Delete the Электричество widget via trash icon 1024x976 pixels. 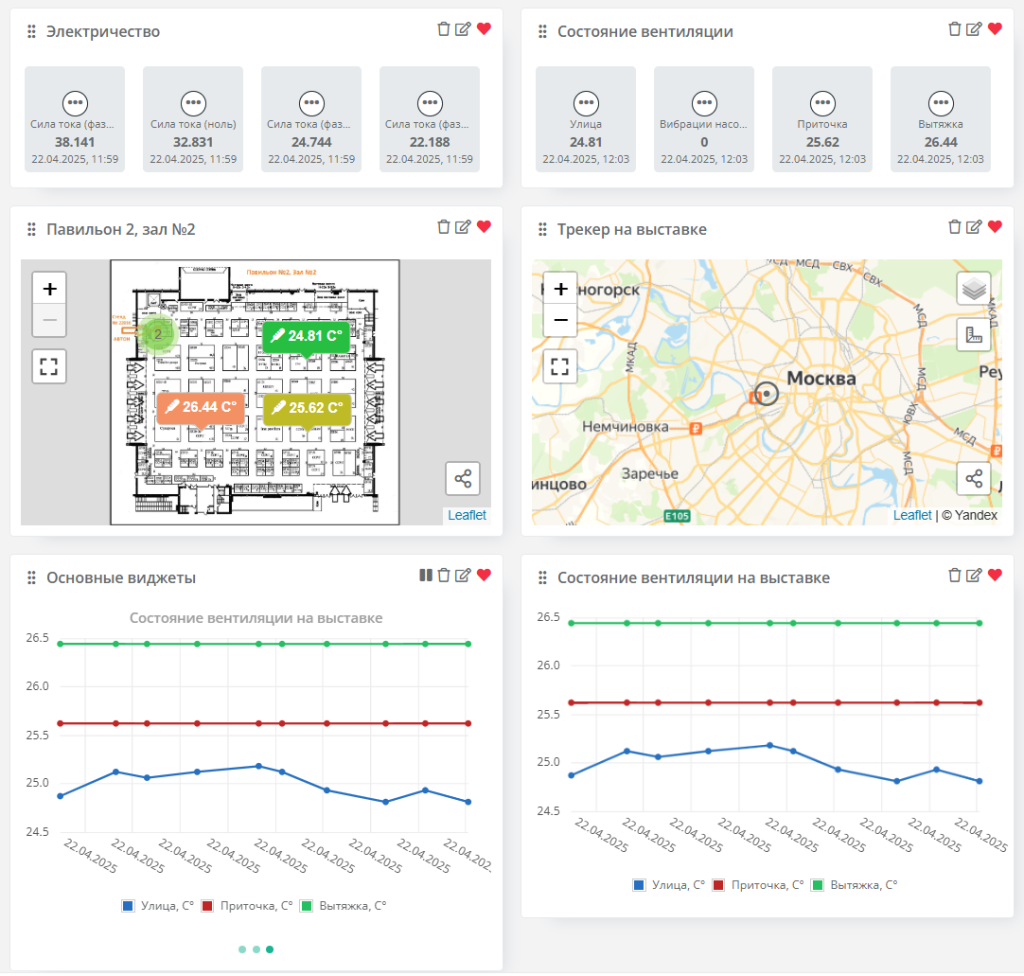(444, 30)
